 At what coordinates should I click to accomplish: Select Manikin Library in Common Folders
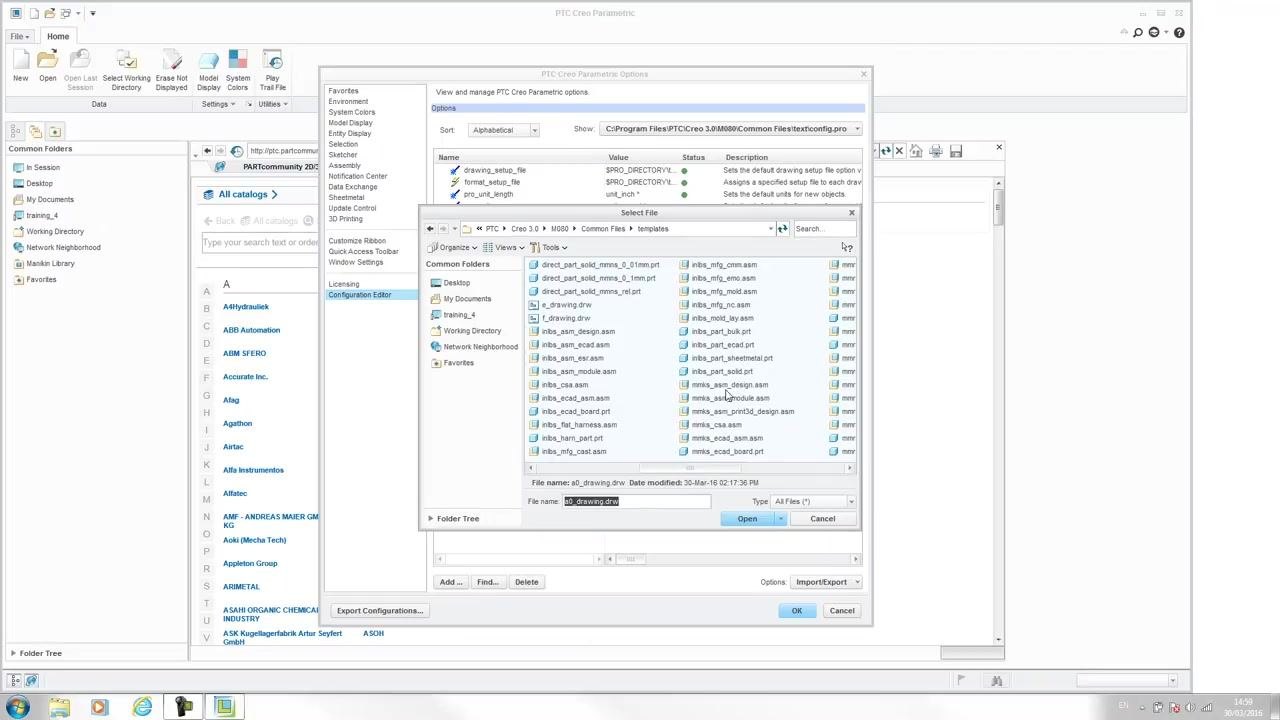[50, 263]
